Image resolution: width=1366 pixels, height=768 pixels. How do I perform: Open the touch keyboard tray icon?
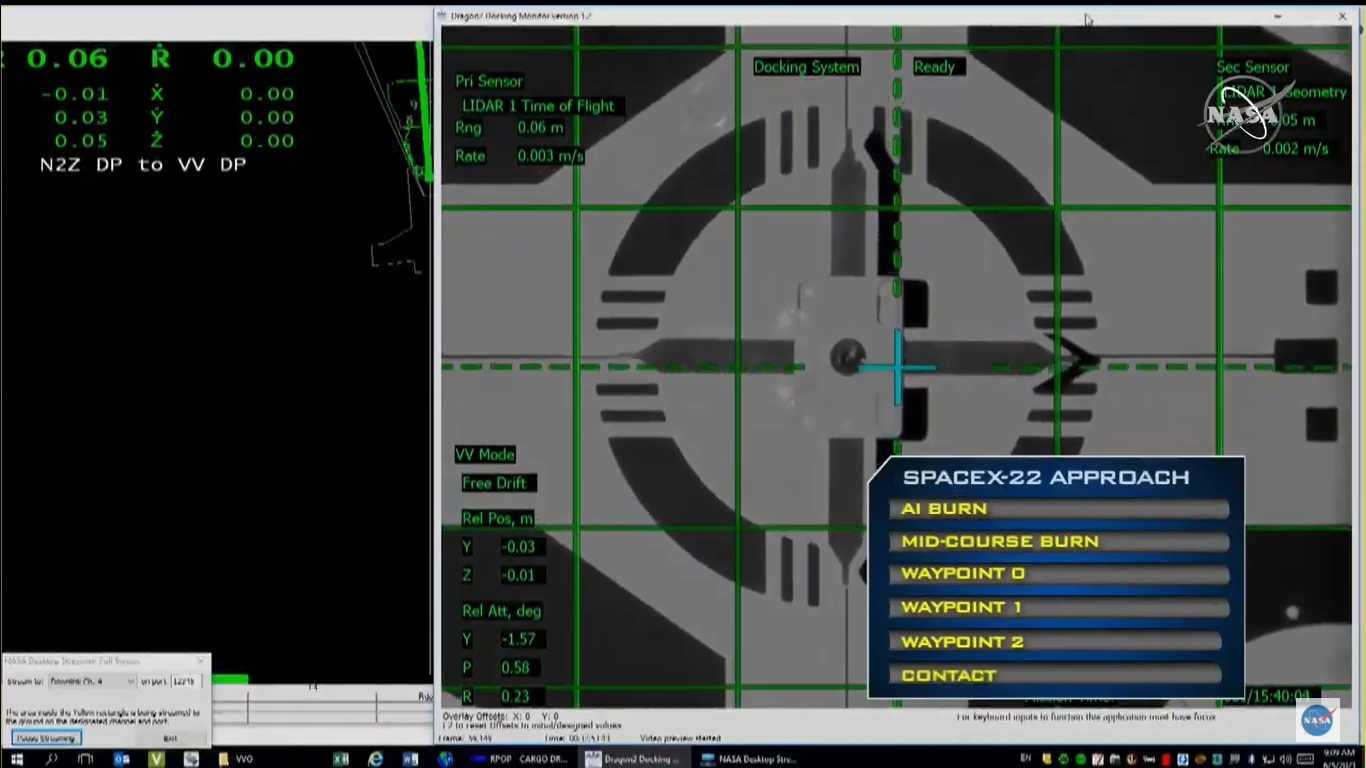1304,759
